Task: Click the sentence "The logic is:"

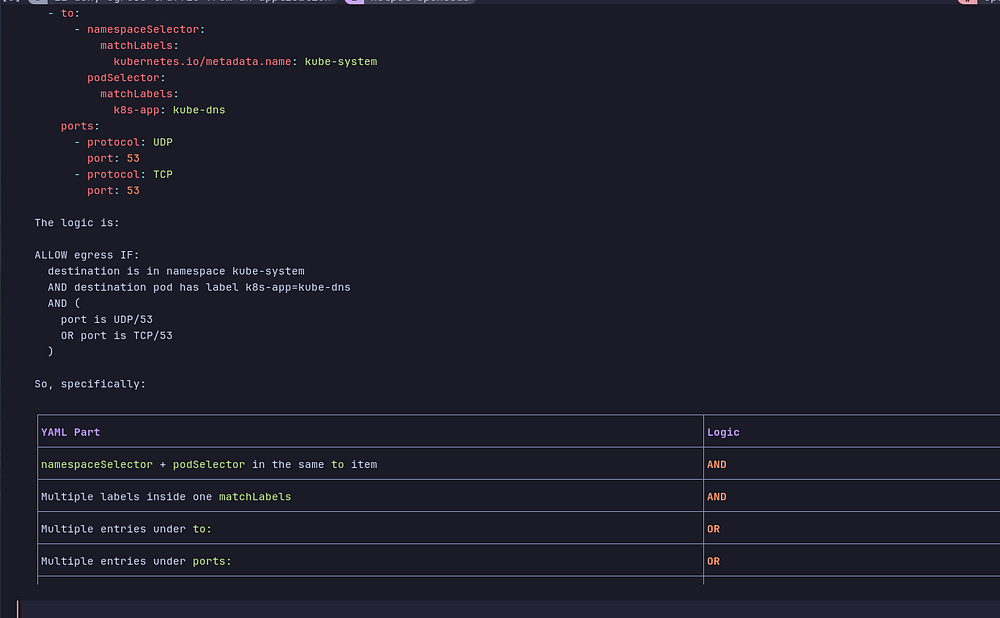Action: click(77, 223)
